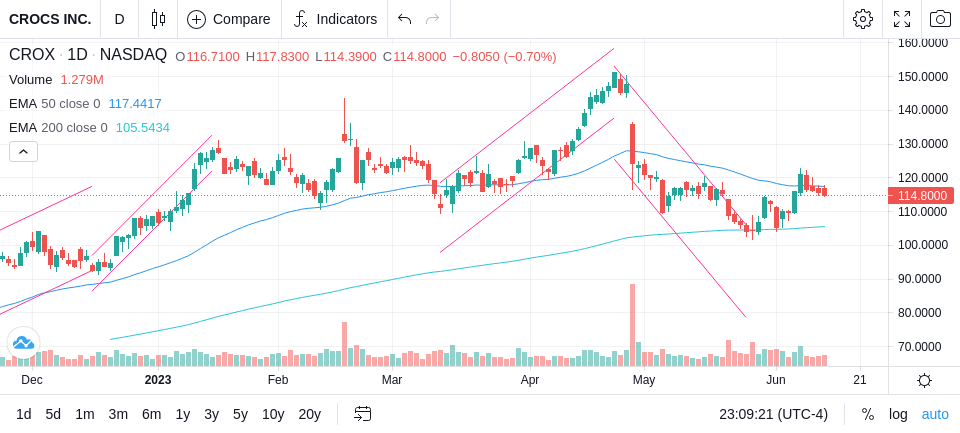960x433 pixels.
Task: Toggle log scale mode
Action: pos(898,414)
